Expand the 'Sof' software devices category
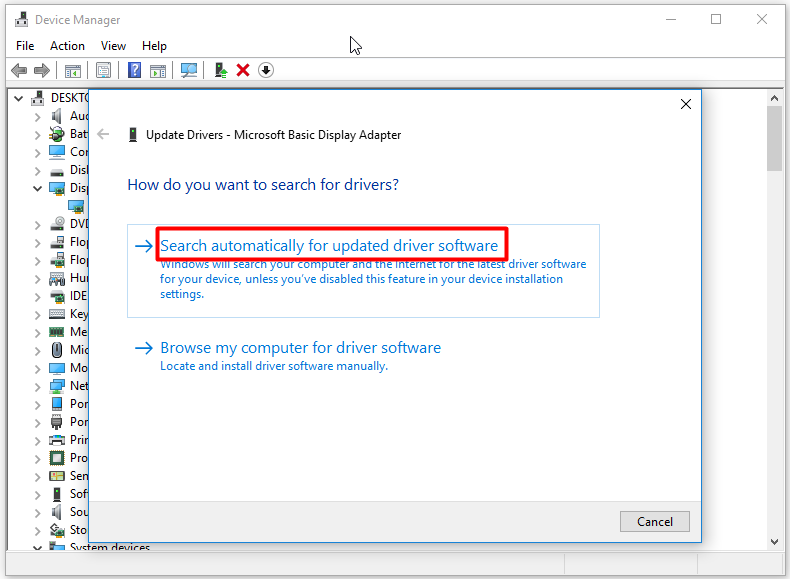790x579 pixels. point(37,495)
